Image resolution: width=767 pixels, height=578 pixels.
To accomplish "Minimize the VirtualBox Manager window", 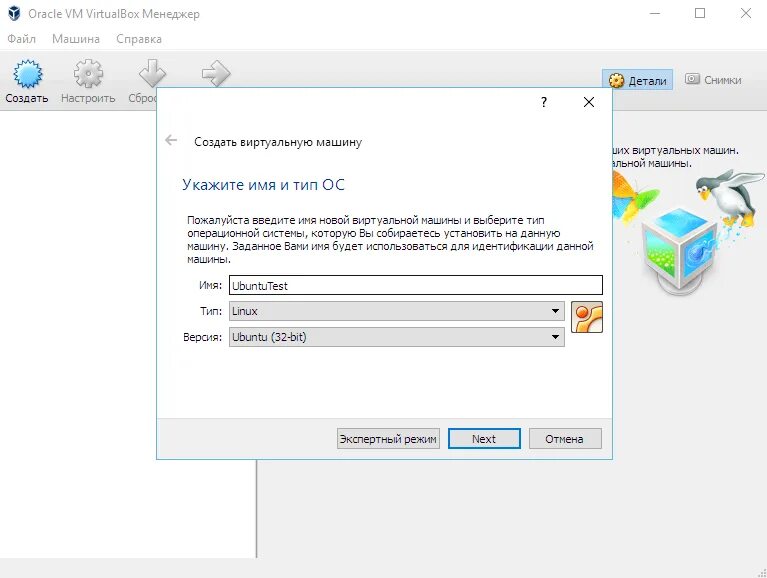I will [654, 14].
